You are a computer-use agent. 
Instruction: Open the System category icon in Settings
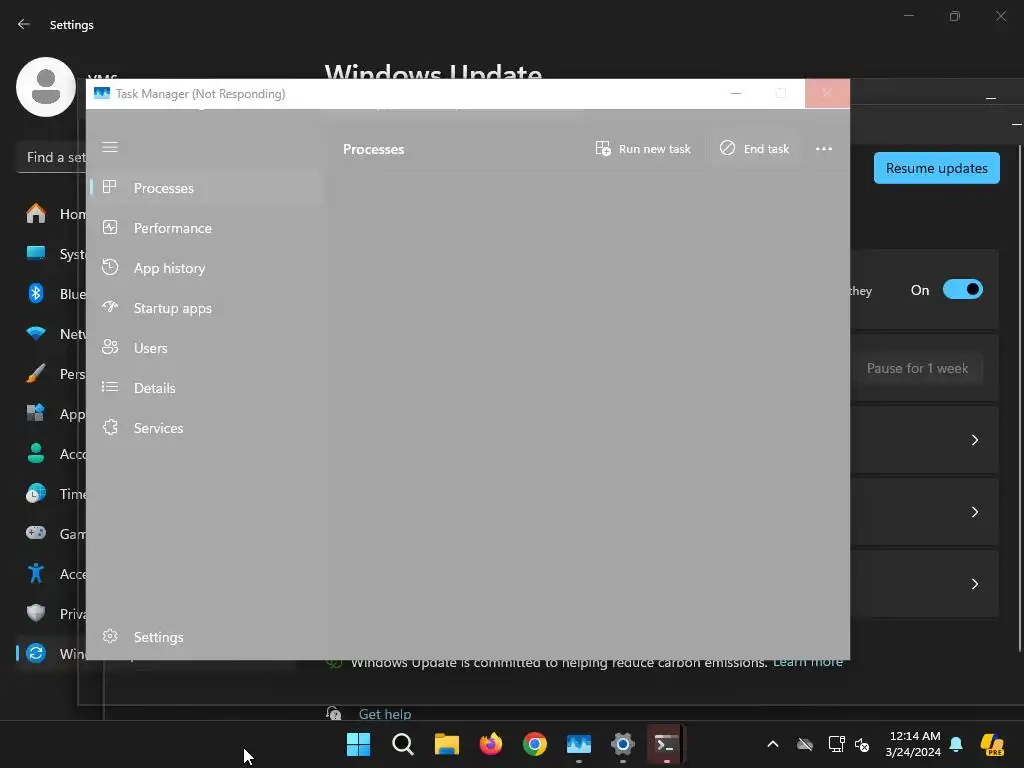[36, 253]
